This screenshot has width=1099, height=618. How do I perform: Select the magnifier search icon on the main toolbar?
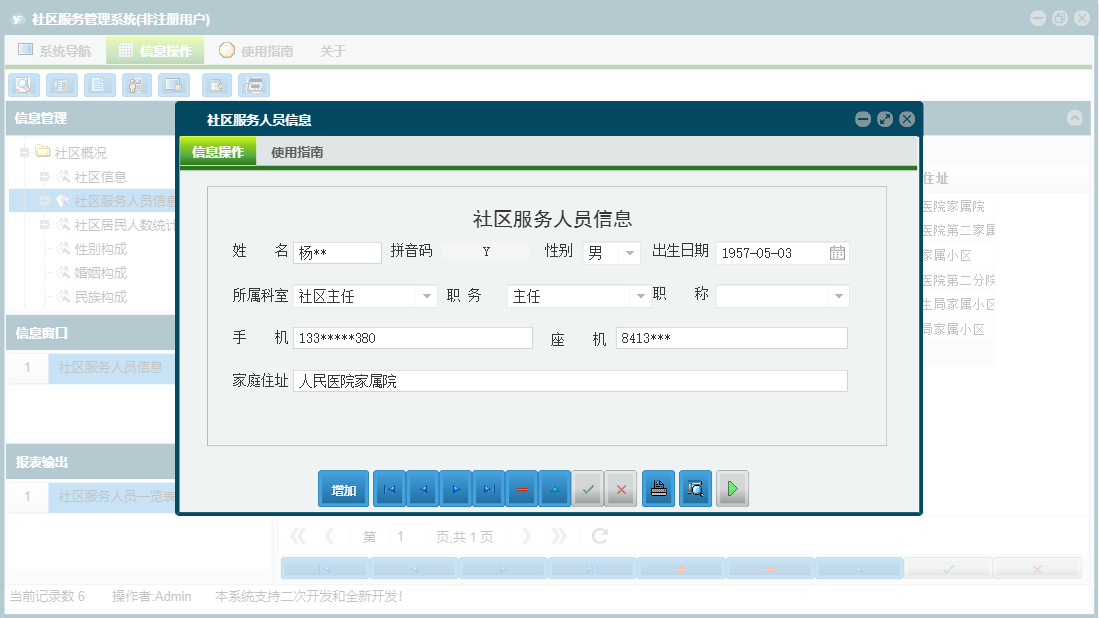coord(23,85)
